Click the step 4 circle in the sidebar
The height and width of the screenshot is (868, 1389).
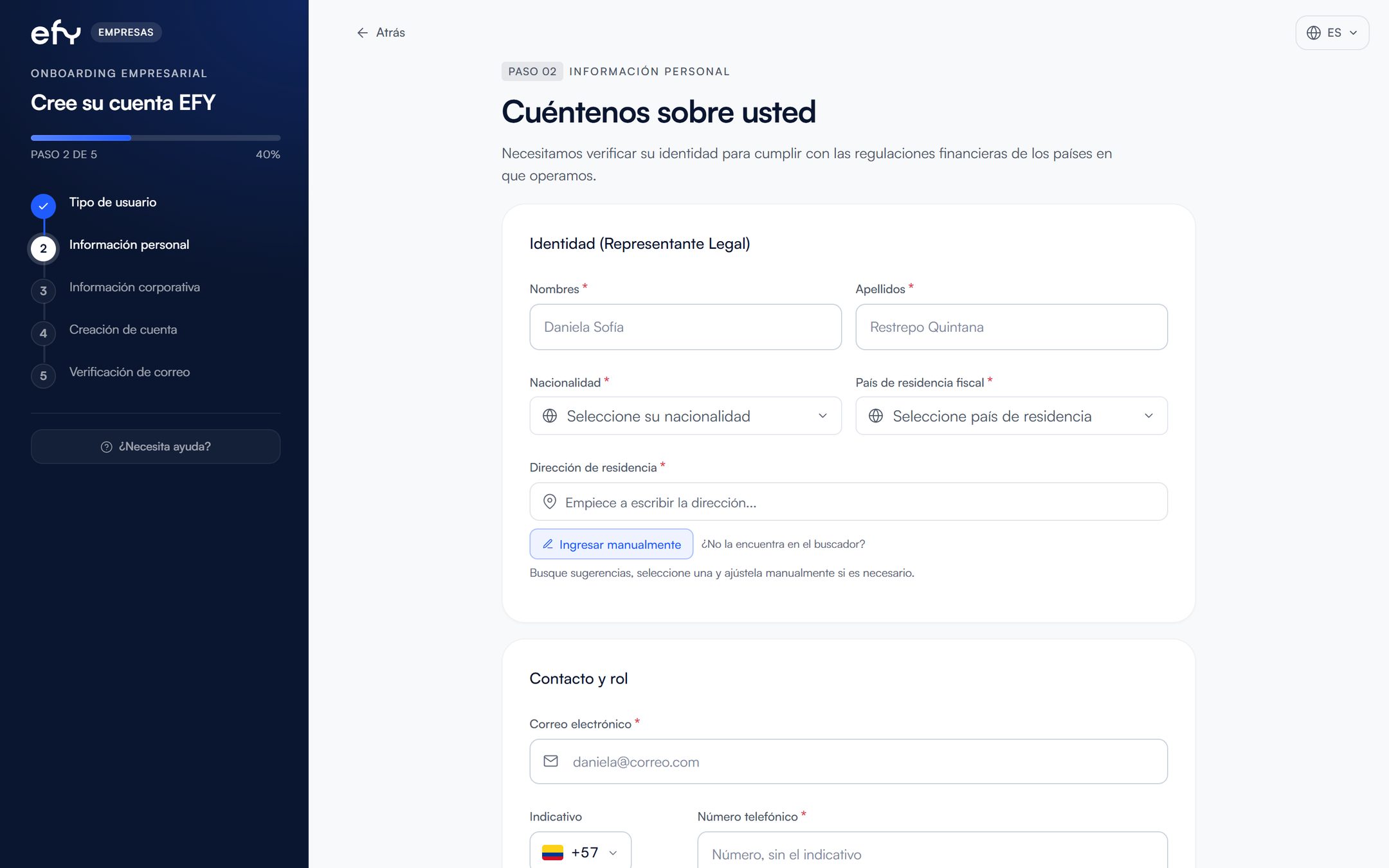point(44,333)
